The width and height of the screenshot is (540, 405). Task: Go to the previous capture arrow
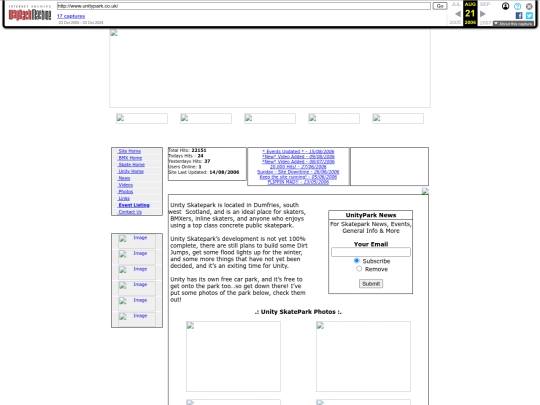(458, 14)
